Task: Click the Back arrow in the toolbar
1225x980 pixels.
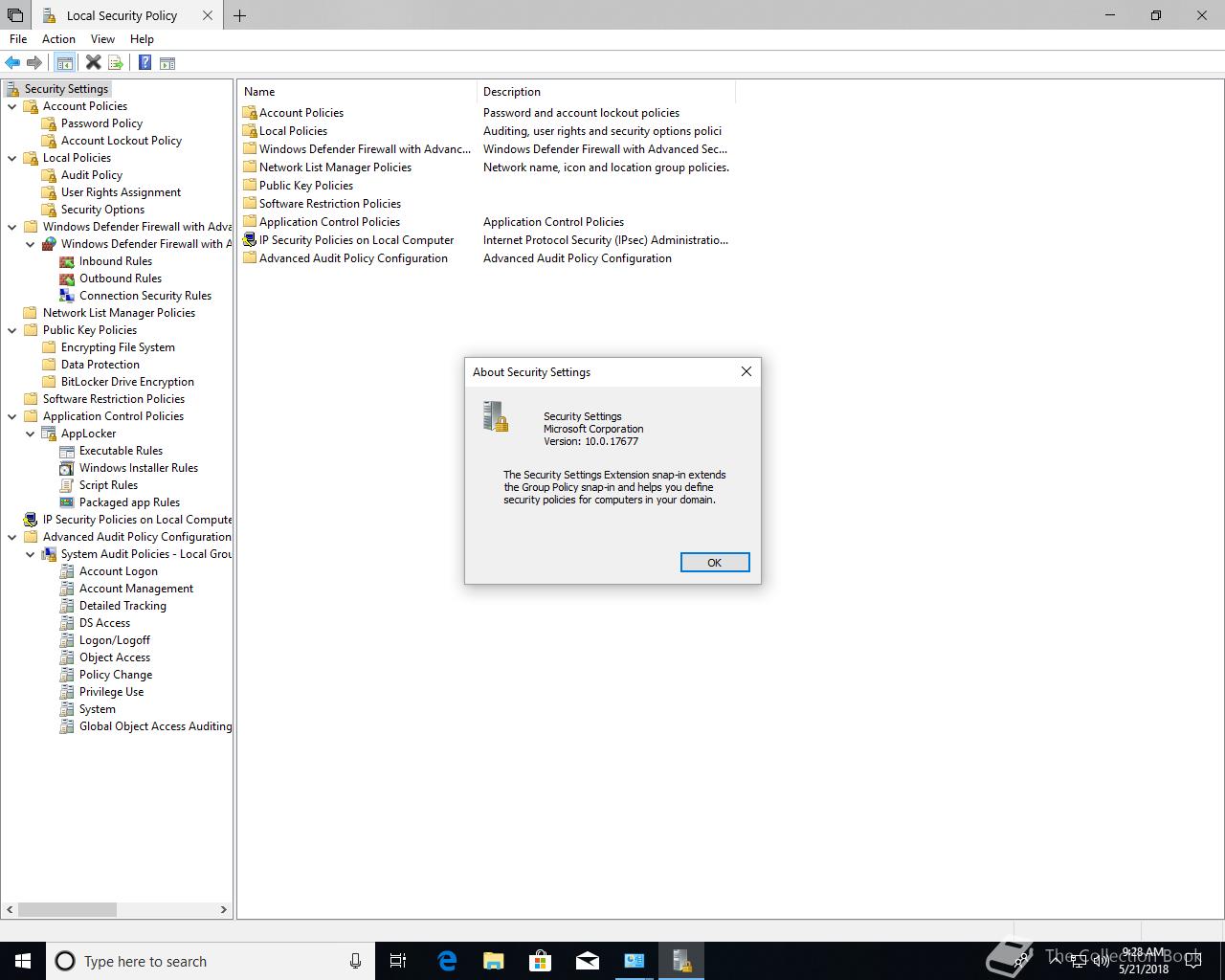Action: click(x=12, y=63)
